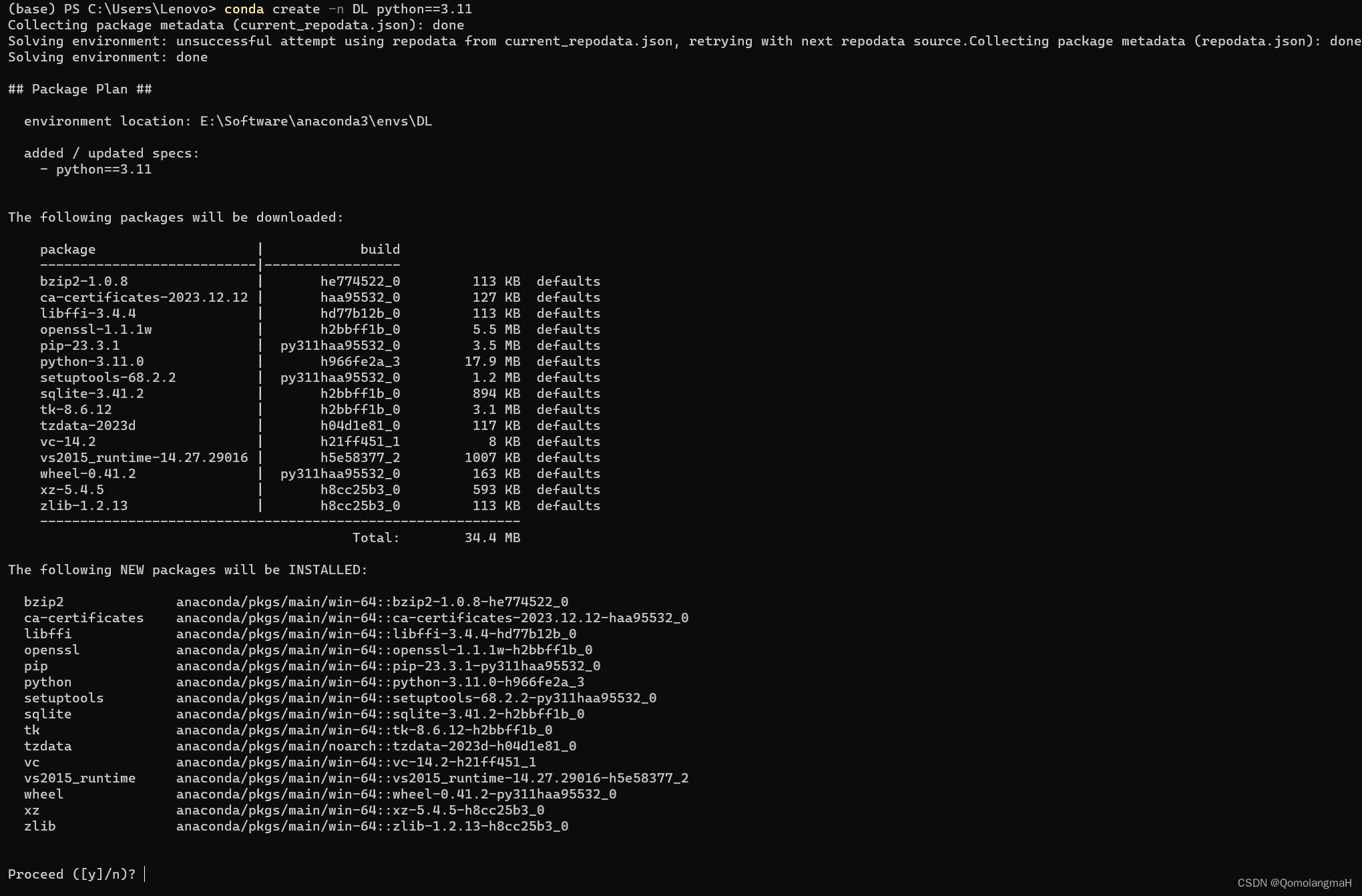The height and width of the screenshot is (896, 1362).
Task: Click 'Solving environment: done' line
Action: [x=107, y=57]
